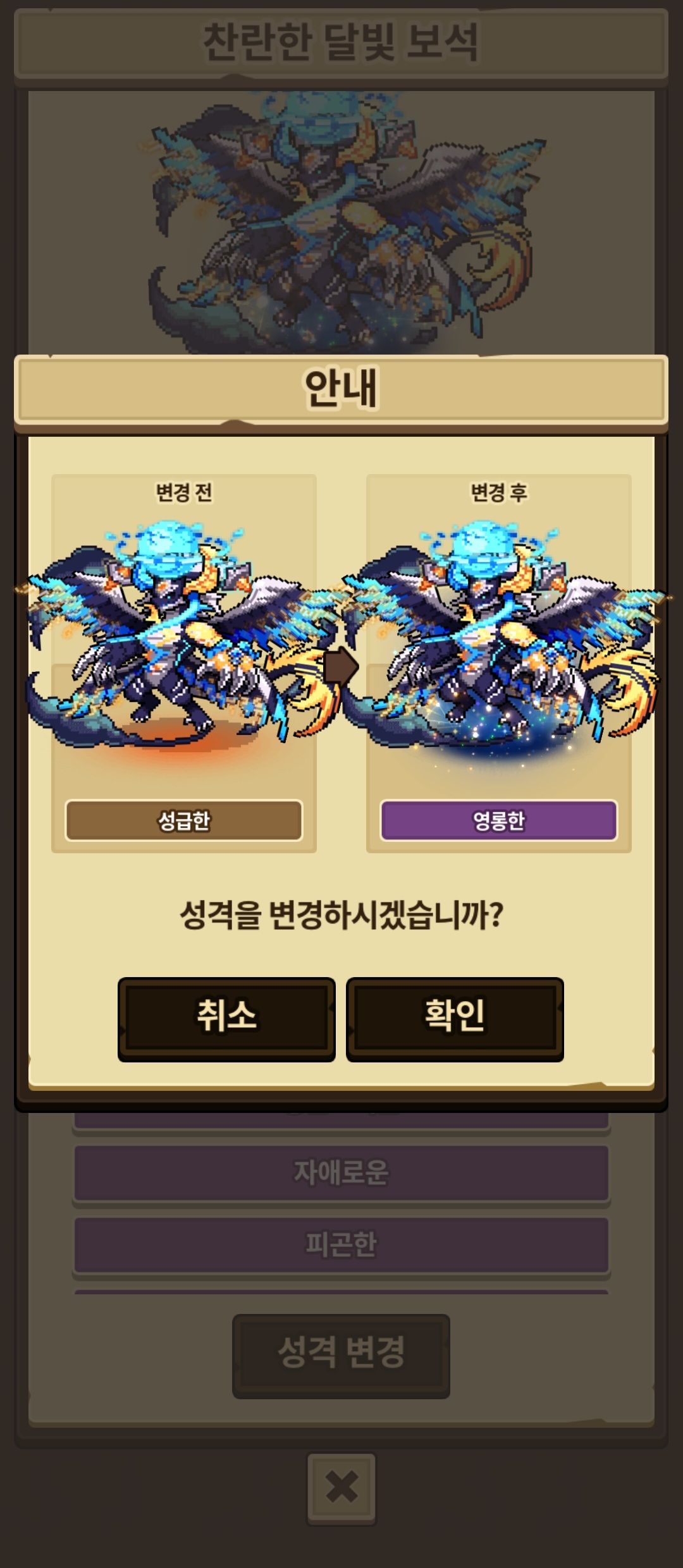Click the X close icon below
Viewport: 683px width, 1568px height.
(341, 1488)
